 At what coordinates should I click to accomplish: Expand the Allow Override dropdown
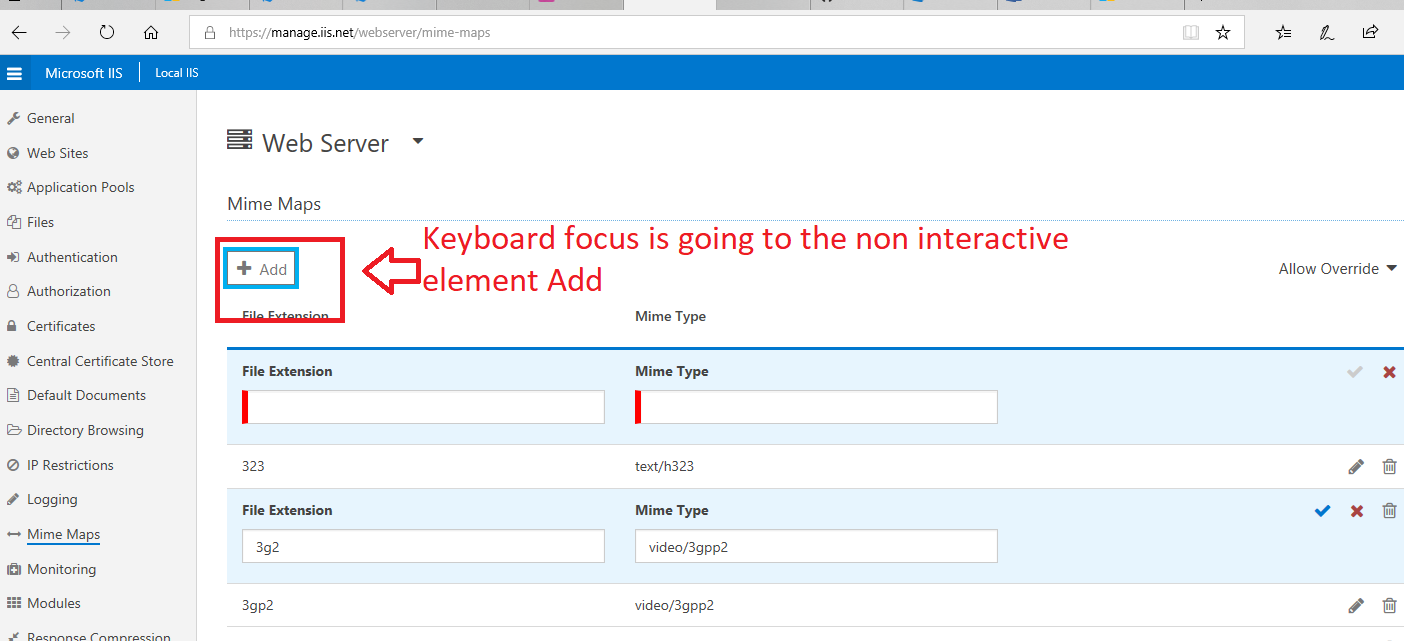point(1337,268)
